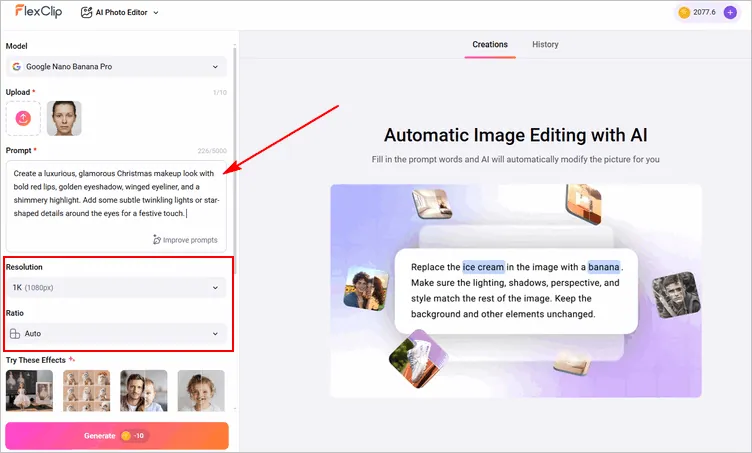The height and width of the screenshot is (453, 752).
Task: Open the Google Nano Banana Pro model dropdown
Action: tap(116, 67)
